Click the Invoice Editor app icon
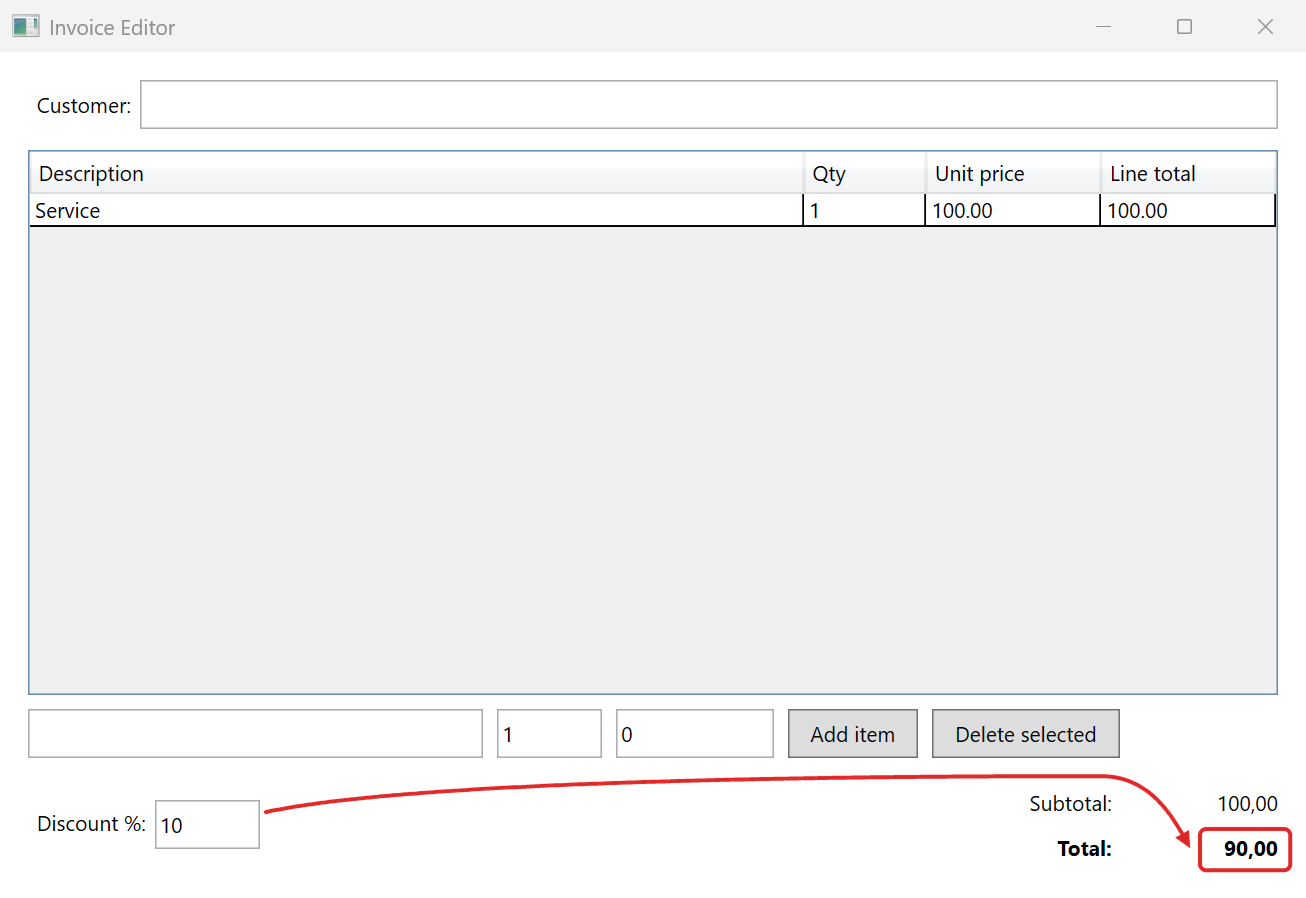The height and width of the screenshot is (898, 1306). click(x=26, y=27)
